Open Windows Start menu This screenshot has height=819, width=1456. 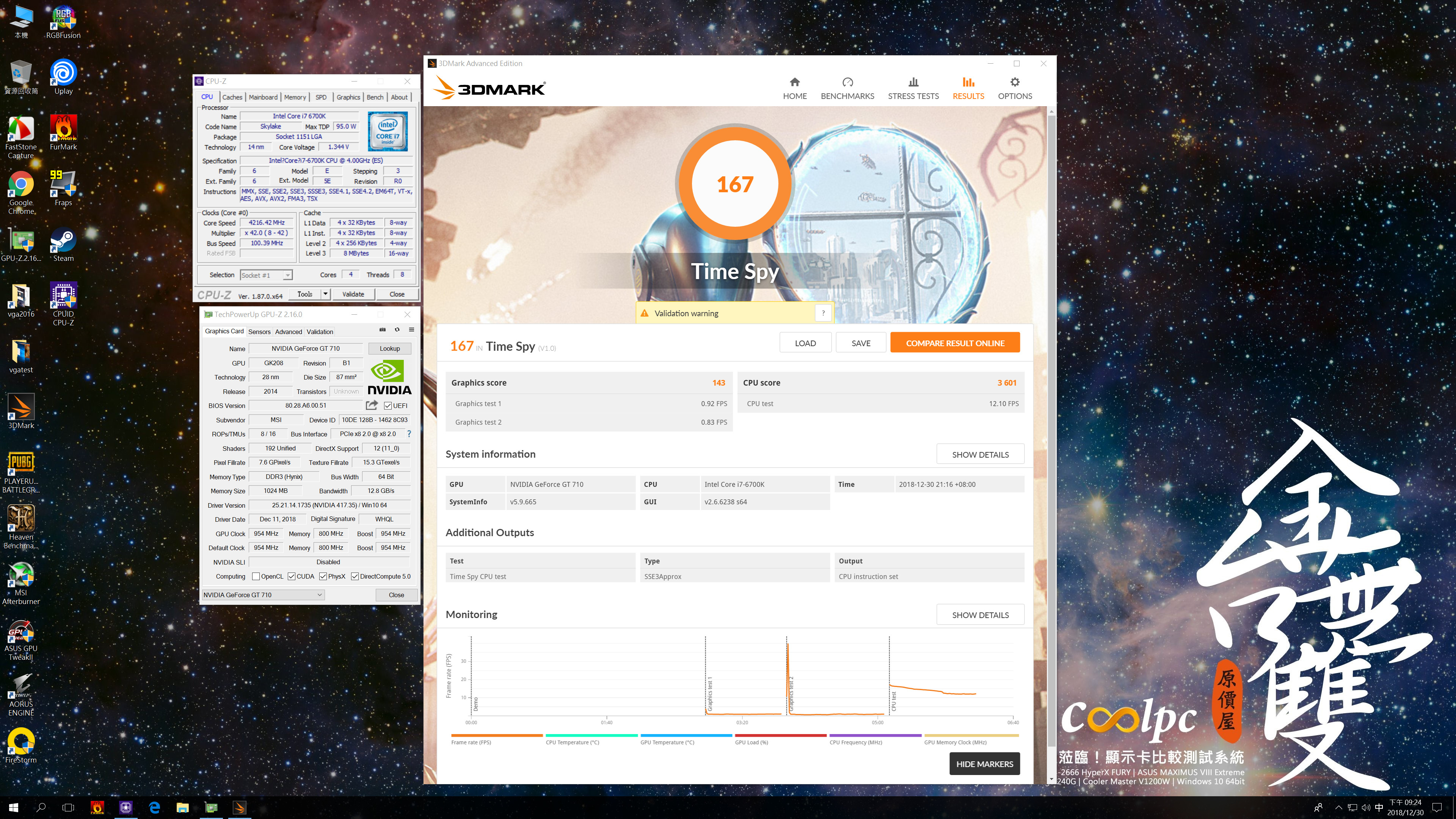click(14, 807)
